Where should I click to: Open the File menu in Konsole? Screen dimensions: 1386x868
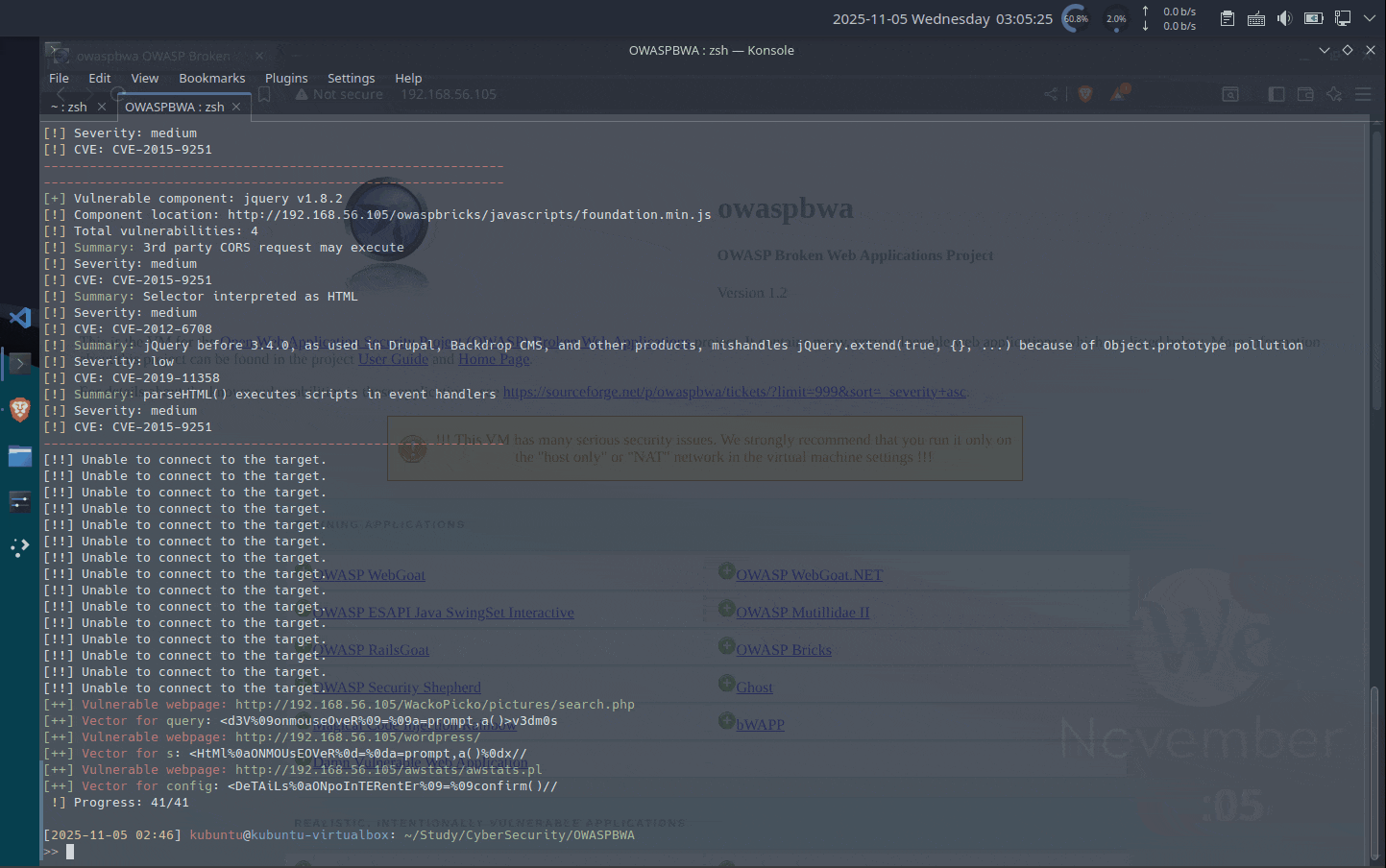tap(59, 78)
